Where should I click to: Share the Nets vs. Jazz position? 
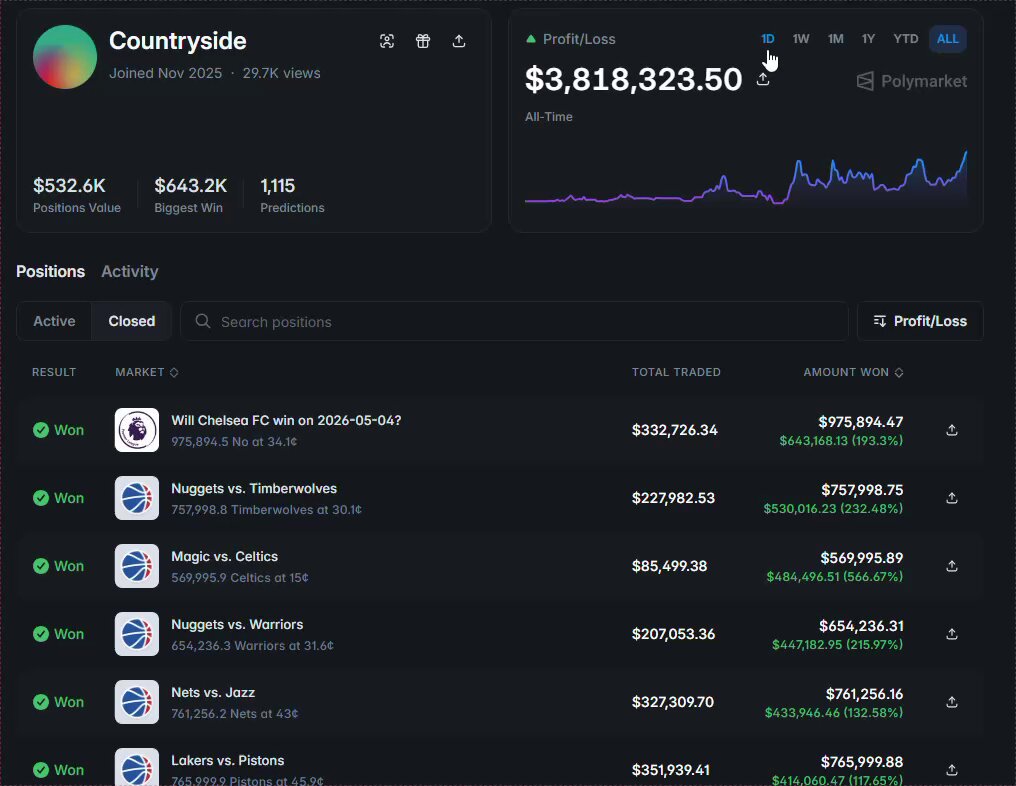tap(952, 702)
